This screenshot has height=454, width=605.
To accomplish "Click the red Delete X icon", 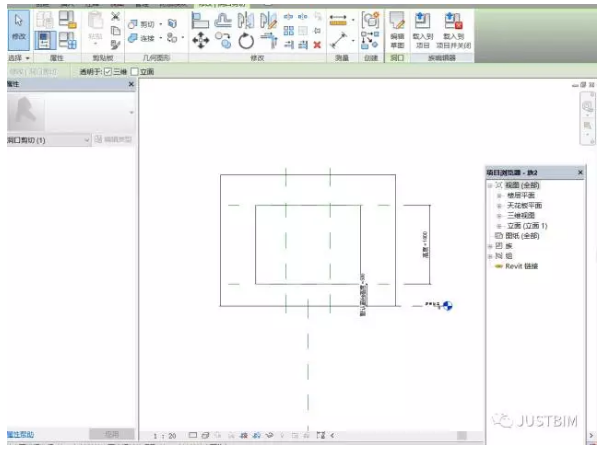I will pos(317,45).
